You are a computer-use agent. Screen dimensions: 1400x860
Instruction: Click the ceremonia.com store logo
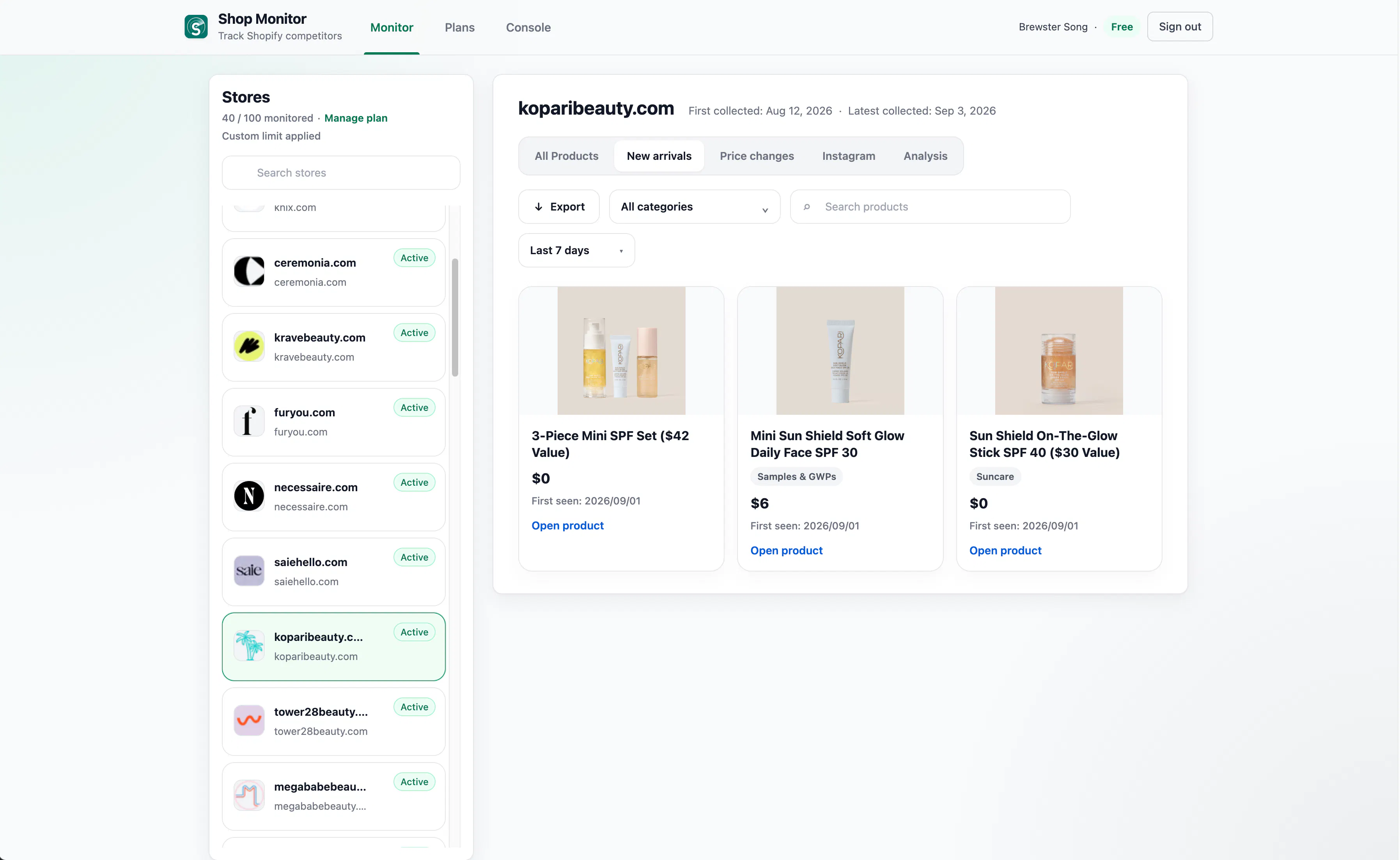[249, 271]
